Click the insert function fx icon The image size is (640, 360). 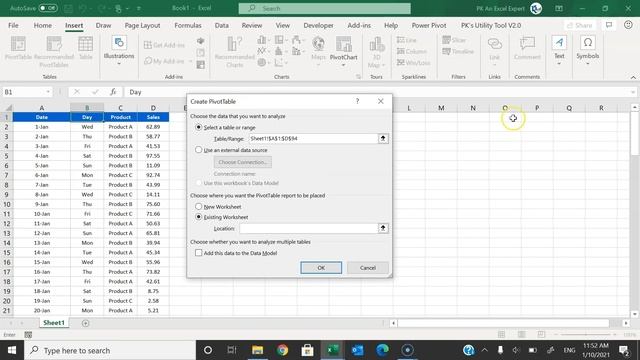point(113,92)
